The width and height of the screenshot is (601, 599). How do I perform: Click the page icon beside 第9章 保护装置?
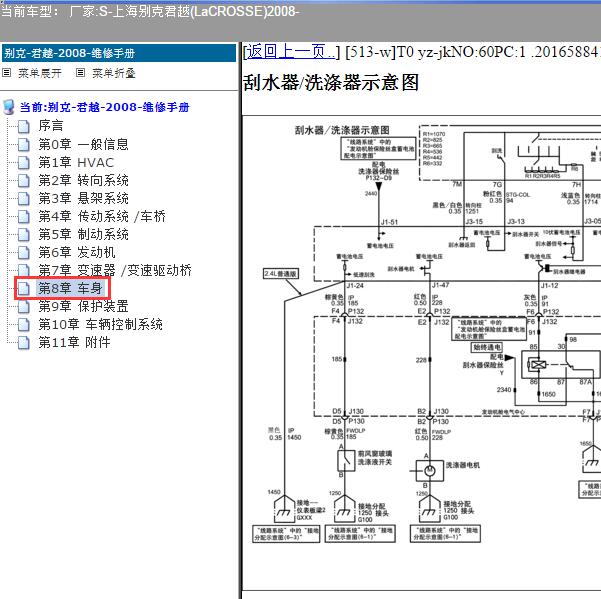[x=24, y=307]
